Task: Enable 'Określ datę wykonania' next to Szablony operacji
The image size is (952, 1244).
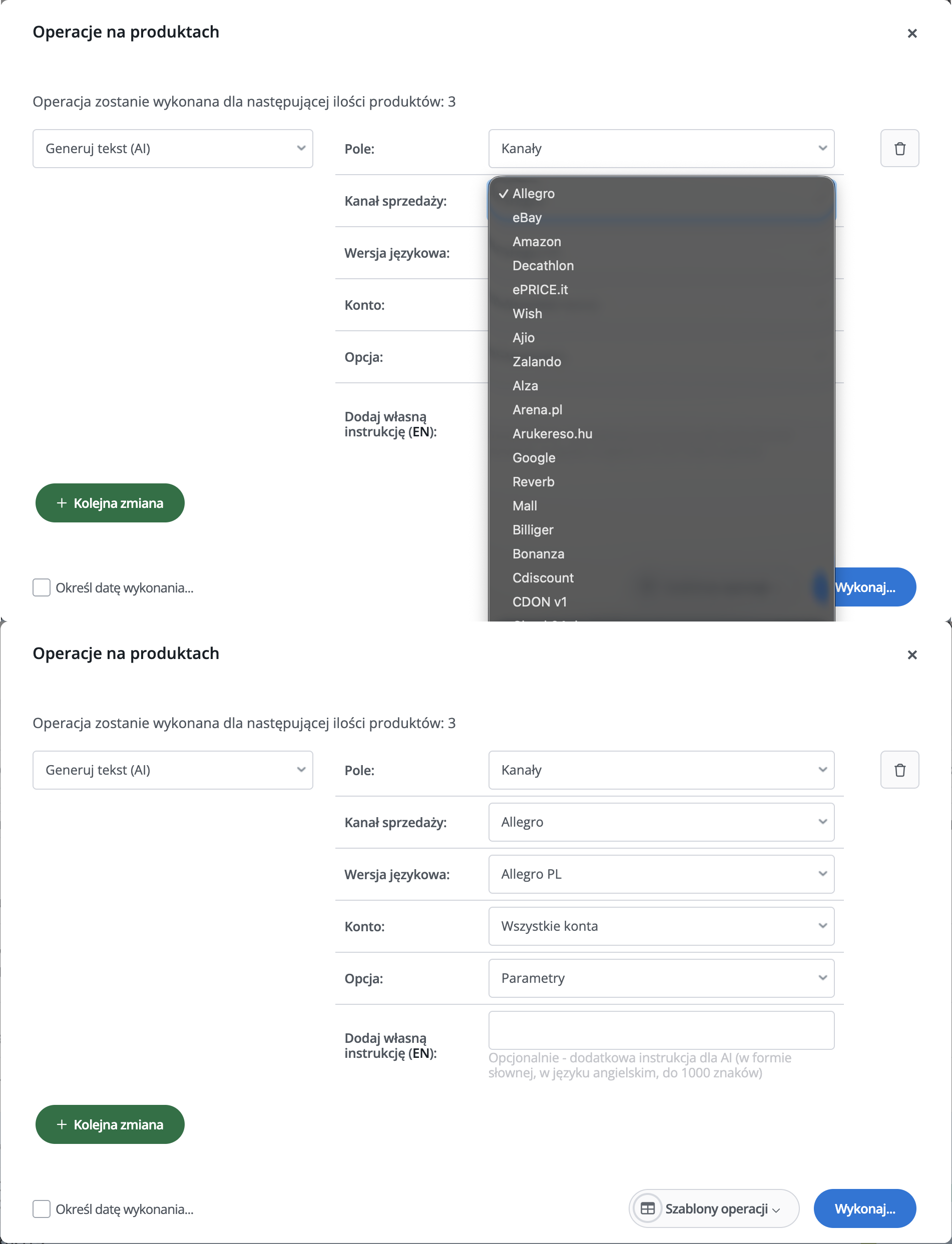Action: coord(42,1209)
